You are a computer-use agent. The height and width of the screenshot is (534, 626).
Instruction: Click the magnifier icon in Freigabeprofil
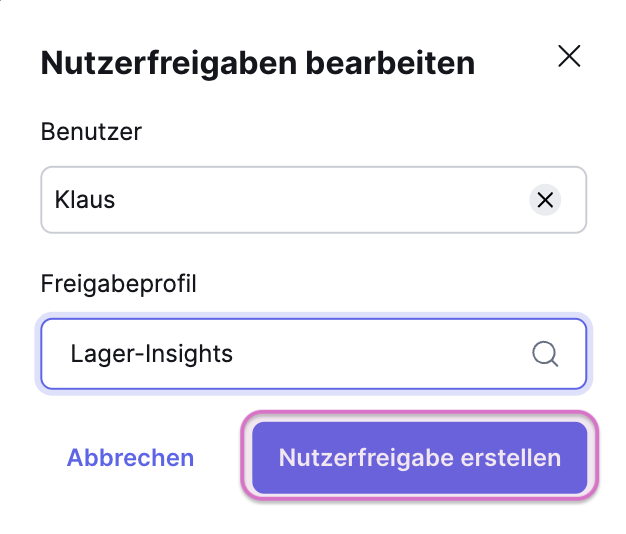(545, 354)
